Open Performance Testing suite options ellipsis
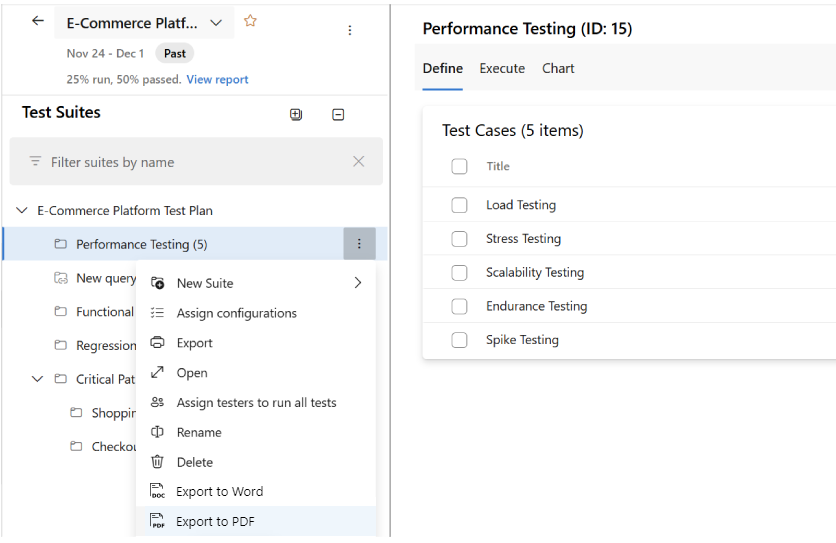 click(x=359, y=244)
